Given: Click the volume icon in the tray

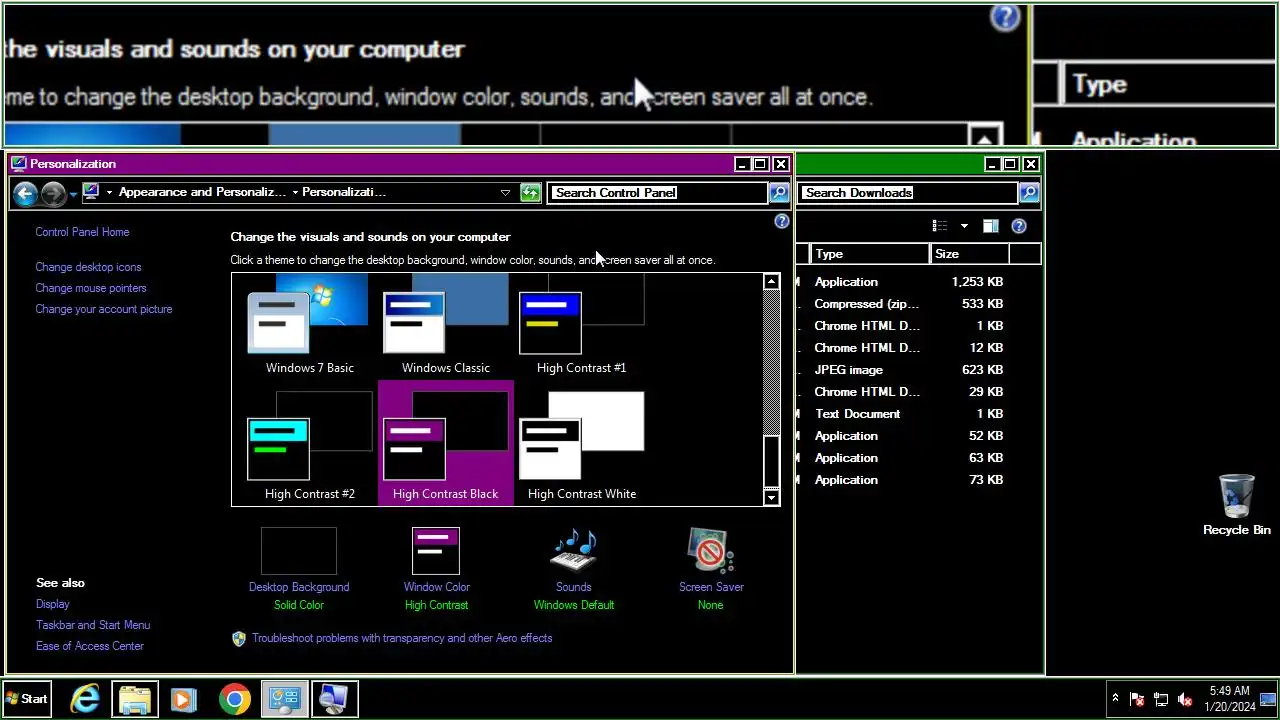Looking at the screenshot, I should (x=1185, y=700).
